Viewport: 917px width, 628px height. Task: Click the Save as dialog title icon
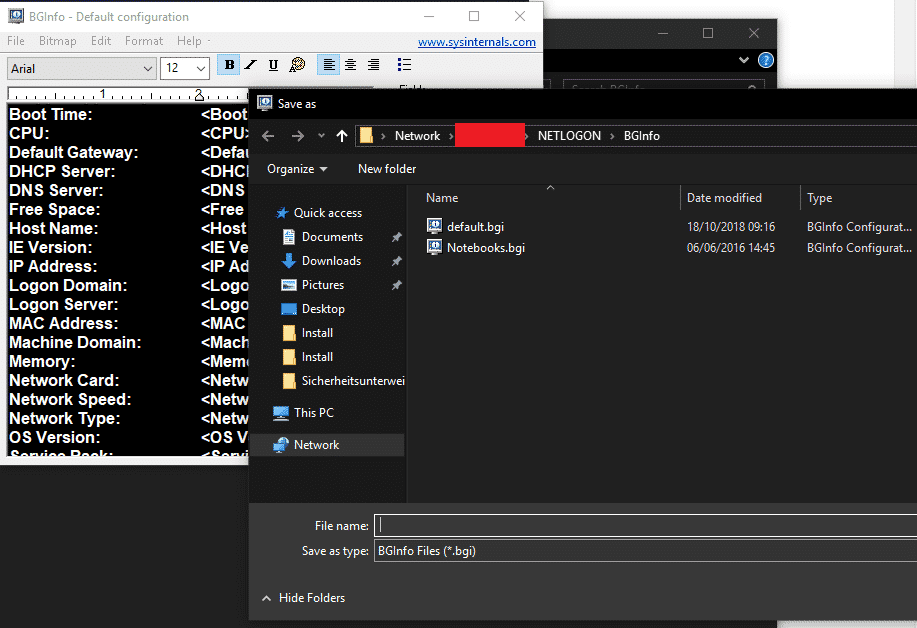tap(265, 103)
